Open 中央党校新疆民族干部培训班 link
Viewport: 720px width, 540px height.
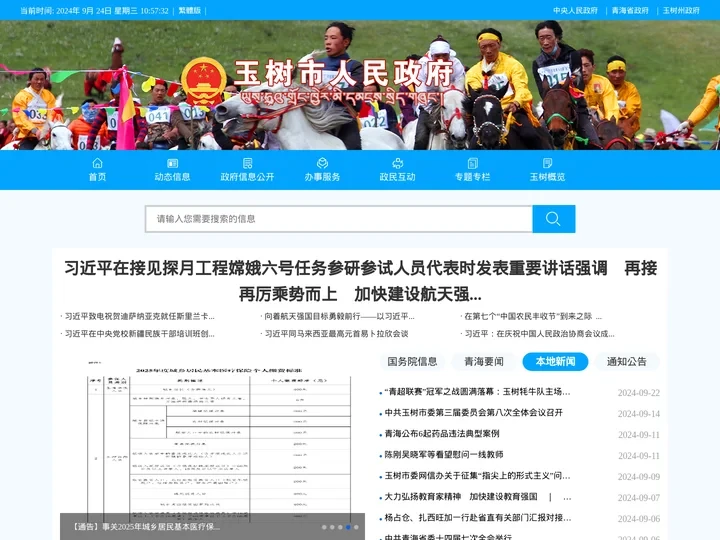click(140, 334)
